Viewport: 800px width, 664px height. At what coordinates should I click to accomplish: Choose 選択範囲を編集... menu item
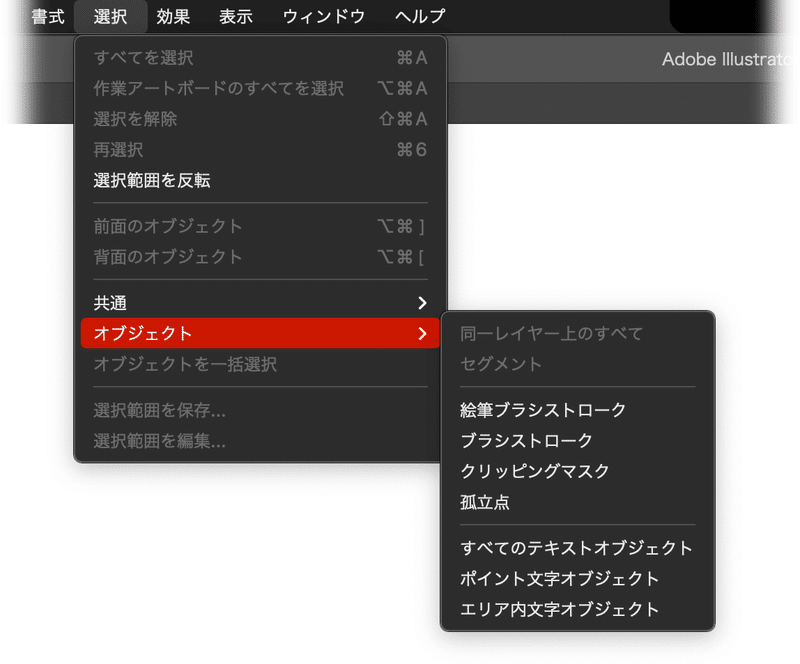(260, 440)
